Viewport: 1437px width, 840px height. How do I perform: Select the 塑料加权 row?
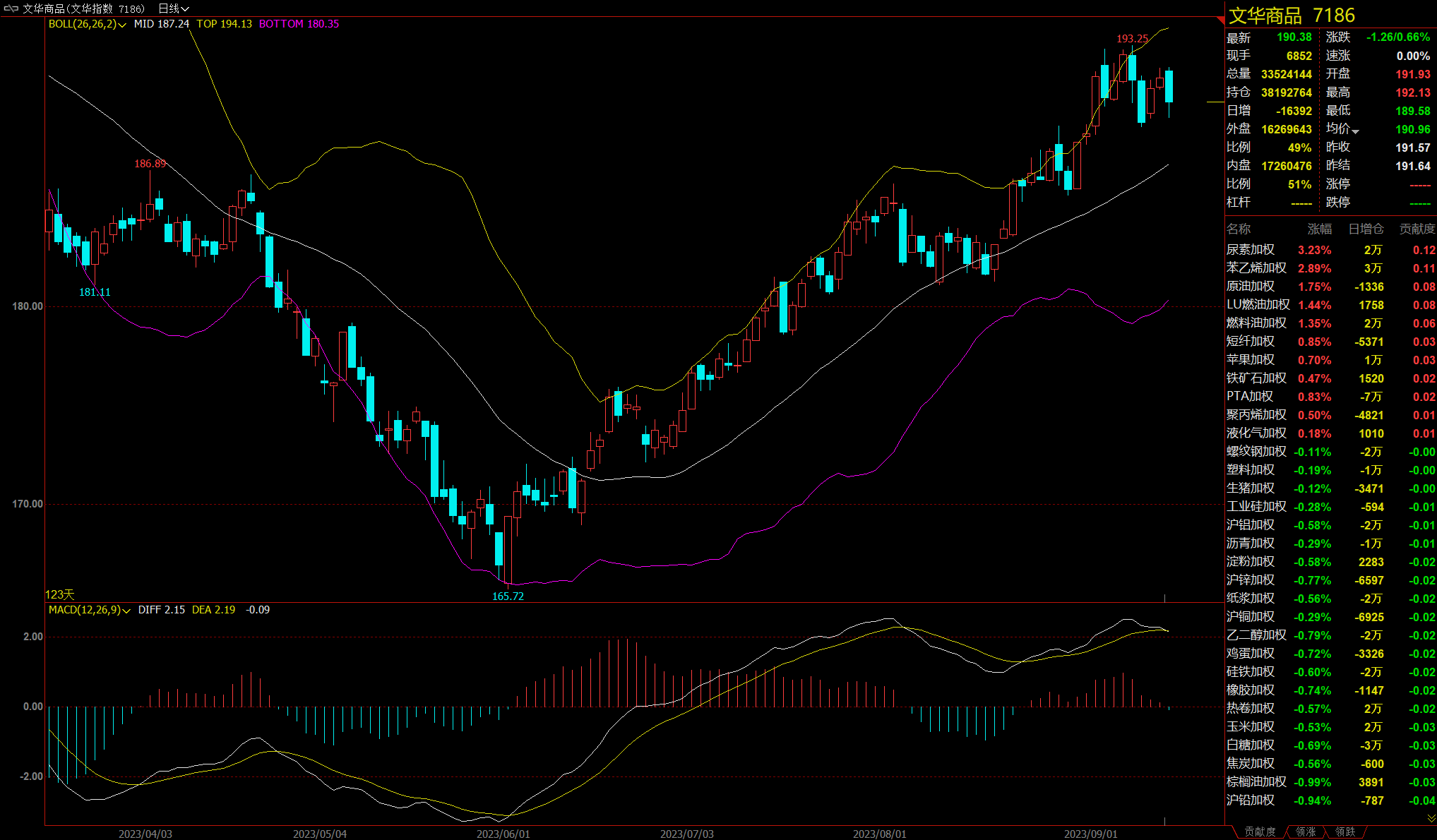coord(1331,470)
